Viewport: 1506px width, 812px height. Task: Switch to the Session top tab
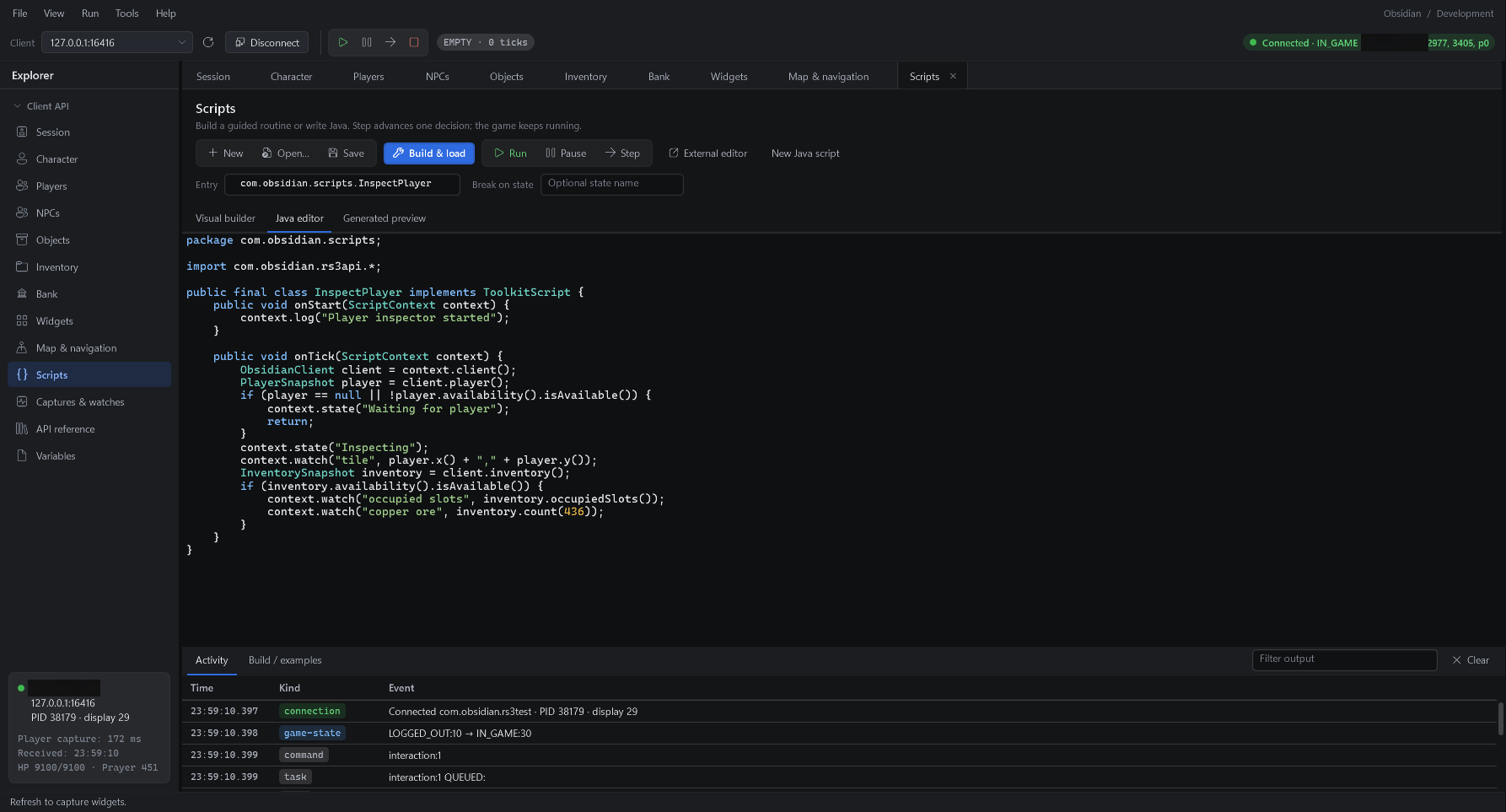click(213, 77)
